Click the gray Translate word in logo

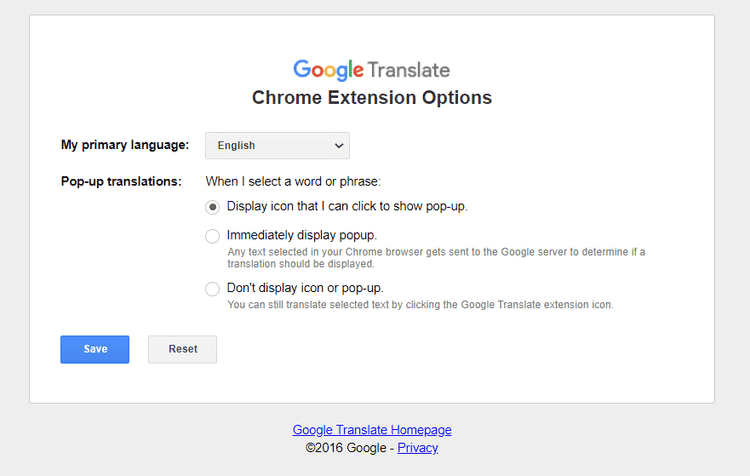point(409,70)
